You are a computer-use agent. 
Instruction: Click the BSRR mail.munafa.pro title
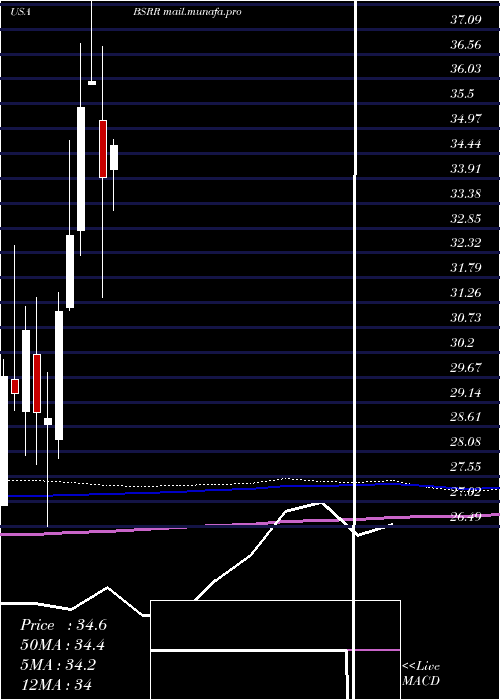187,12
